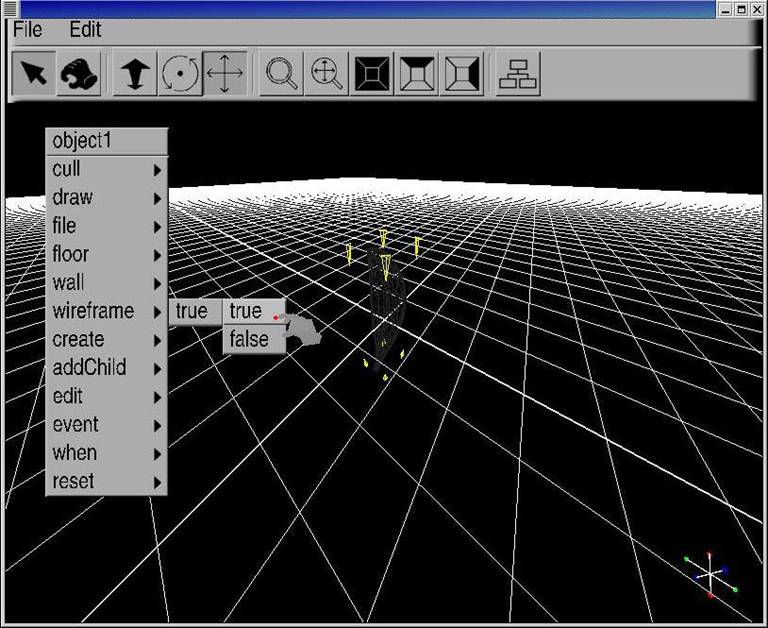Minimize the application window

[725, 9]
